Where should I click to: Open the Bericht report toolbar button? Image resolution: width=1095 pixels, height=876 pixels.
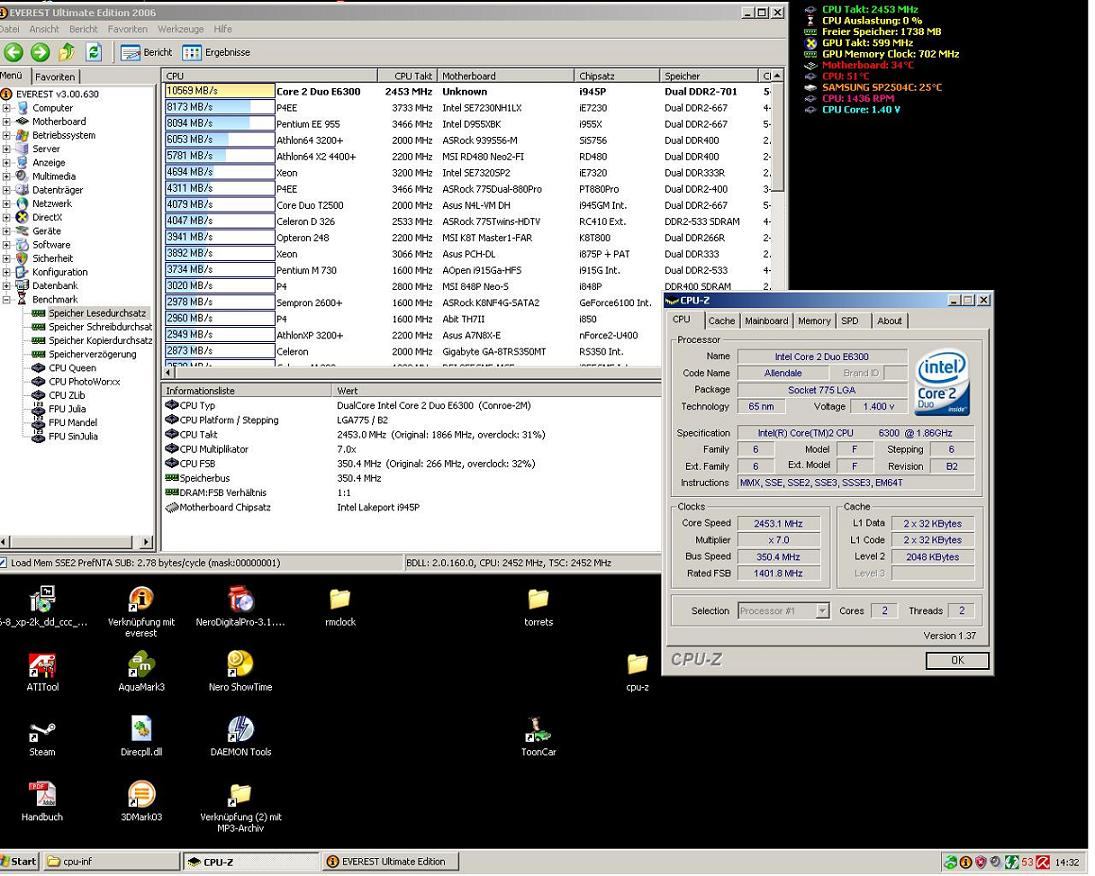(146, 52)
